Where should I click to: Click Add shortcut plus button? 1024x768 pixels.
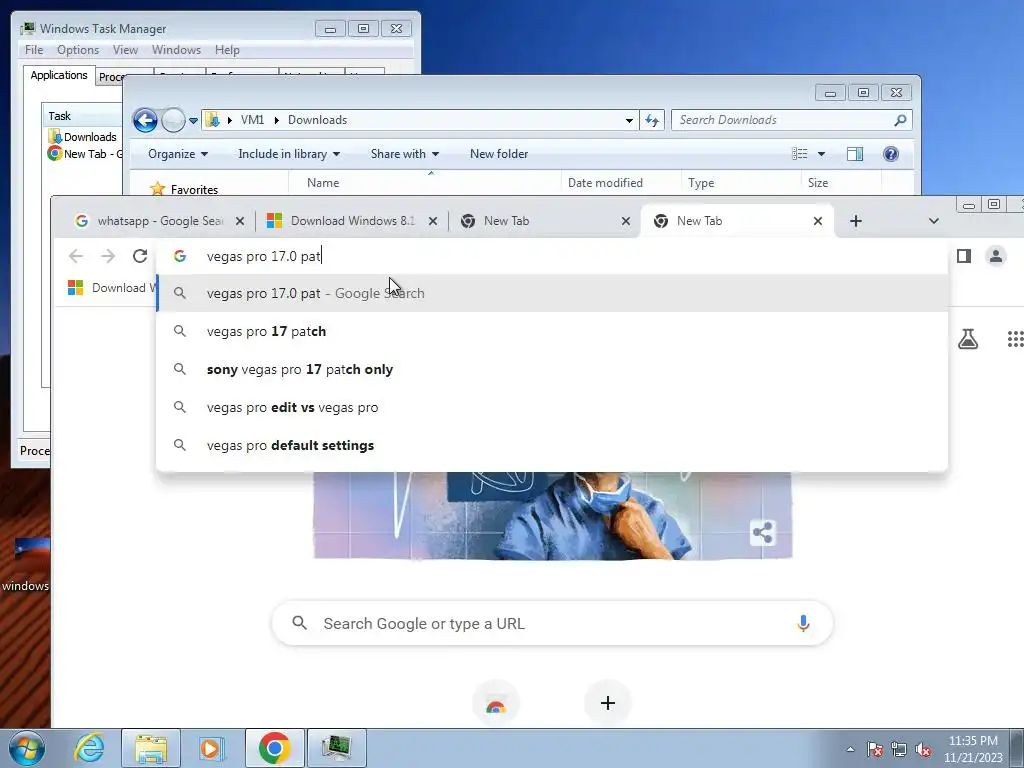pyautogui.click(x=607, y=703)
